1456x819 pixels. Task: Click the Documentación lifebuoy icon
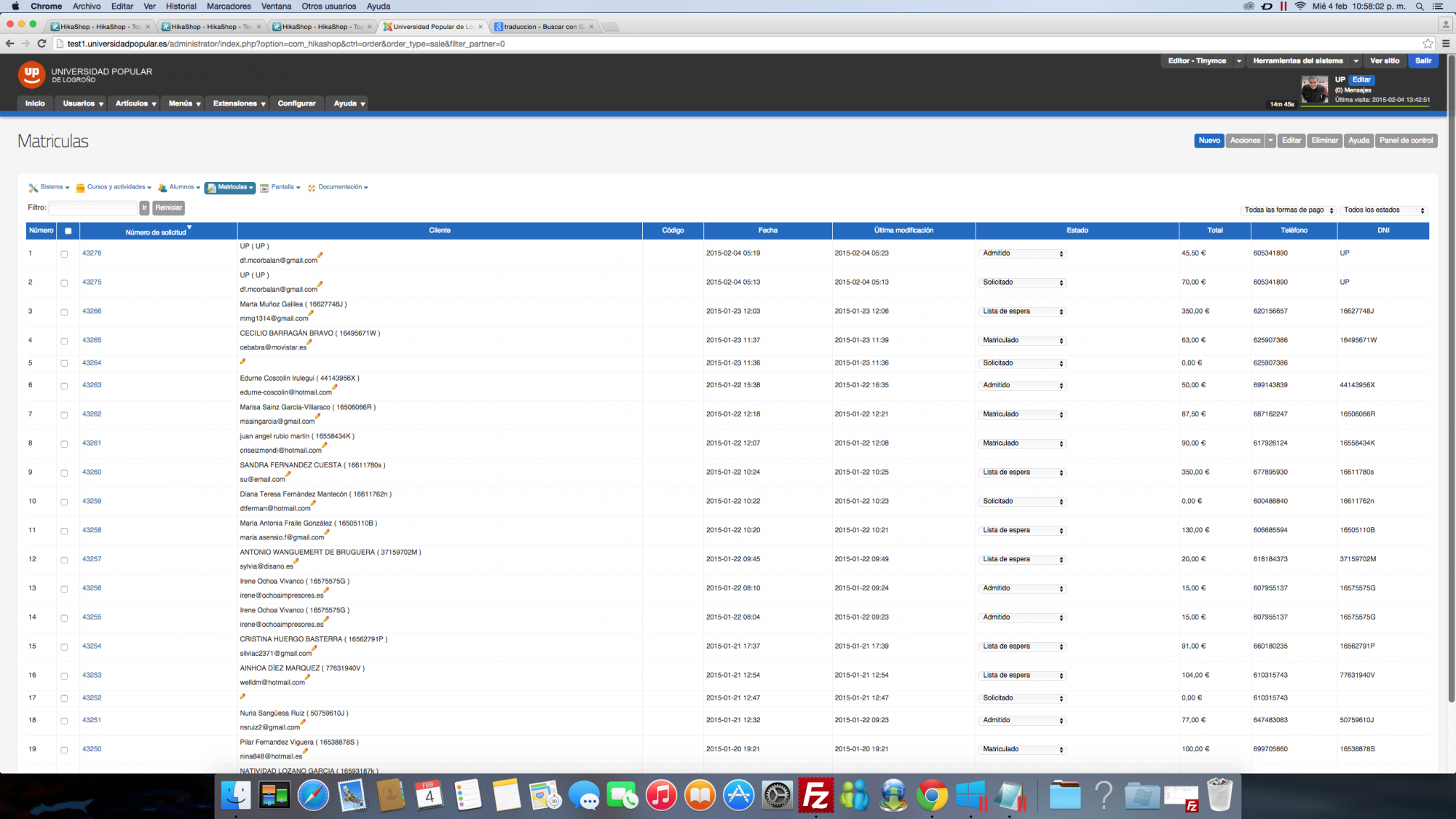pyautogui.click(x=312, y=188)
